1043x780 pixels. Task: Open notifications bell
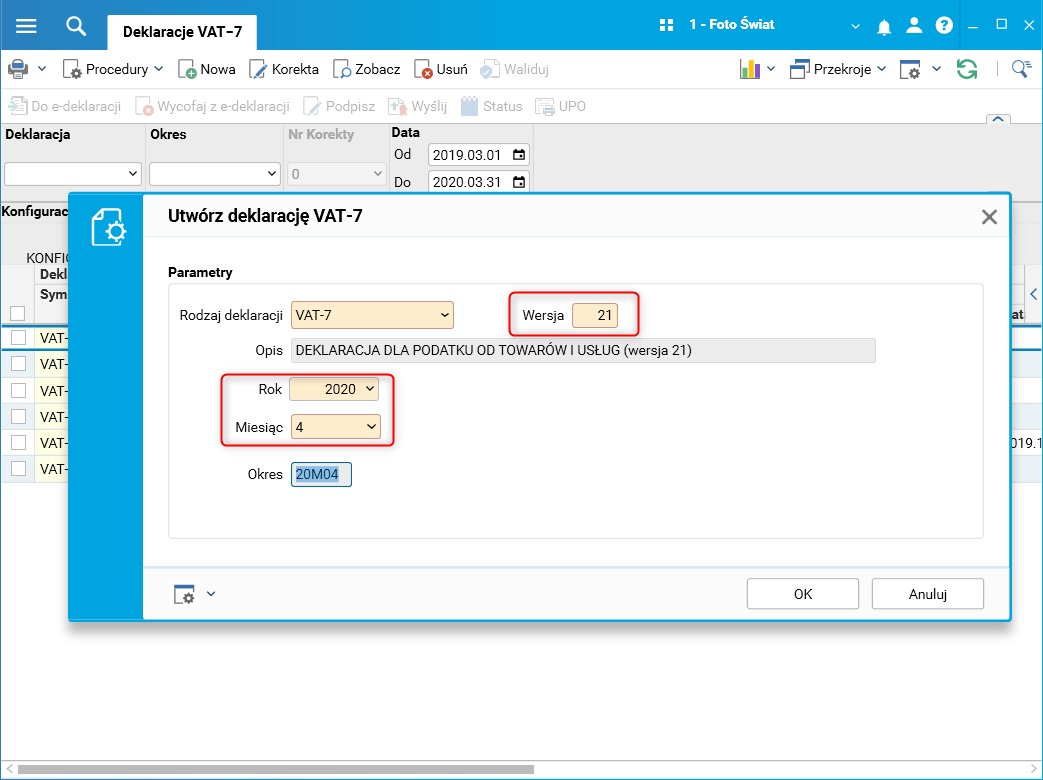tap(884, 27)
